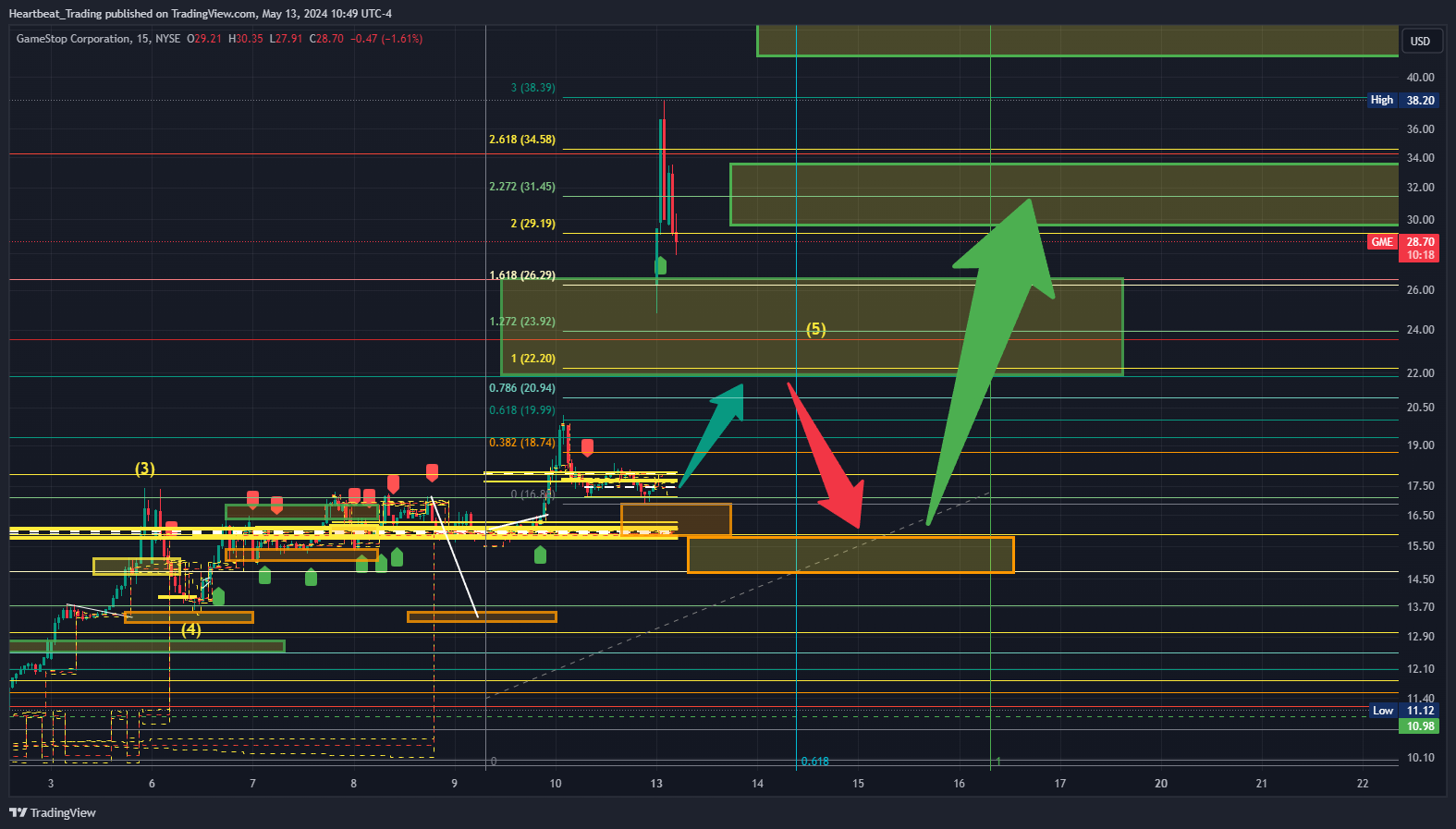The image size is (1456, 829).
Task: Select the 1.272 (23.92) Fibonacci label
Action: [522, 322]
